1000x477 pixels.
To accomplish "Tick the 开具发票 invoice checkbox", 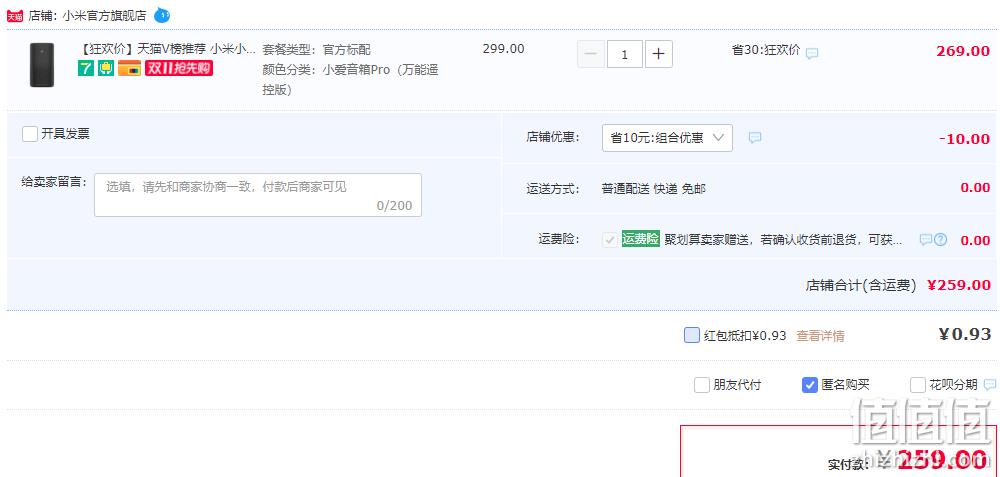I will (30, 134).
